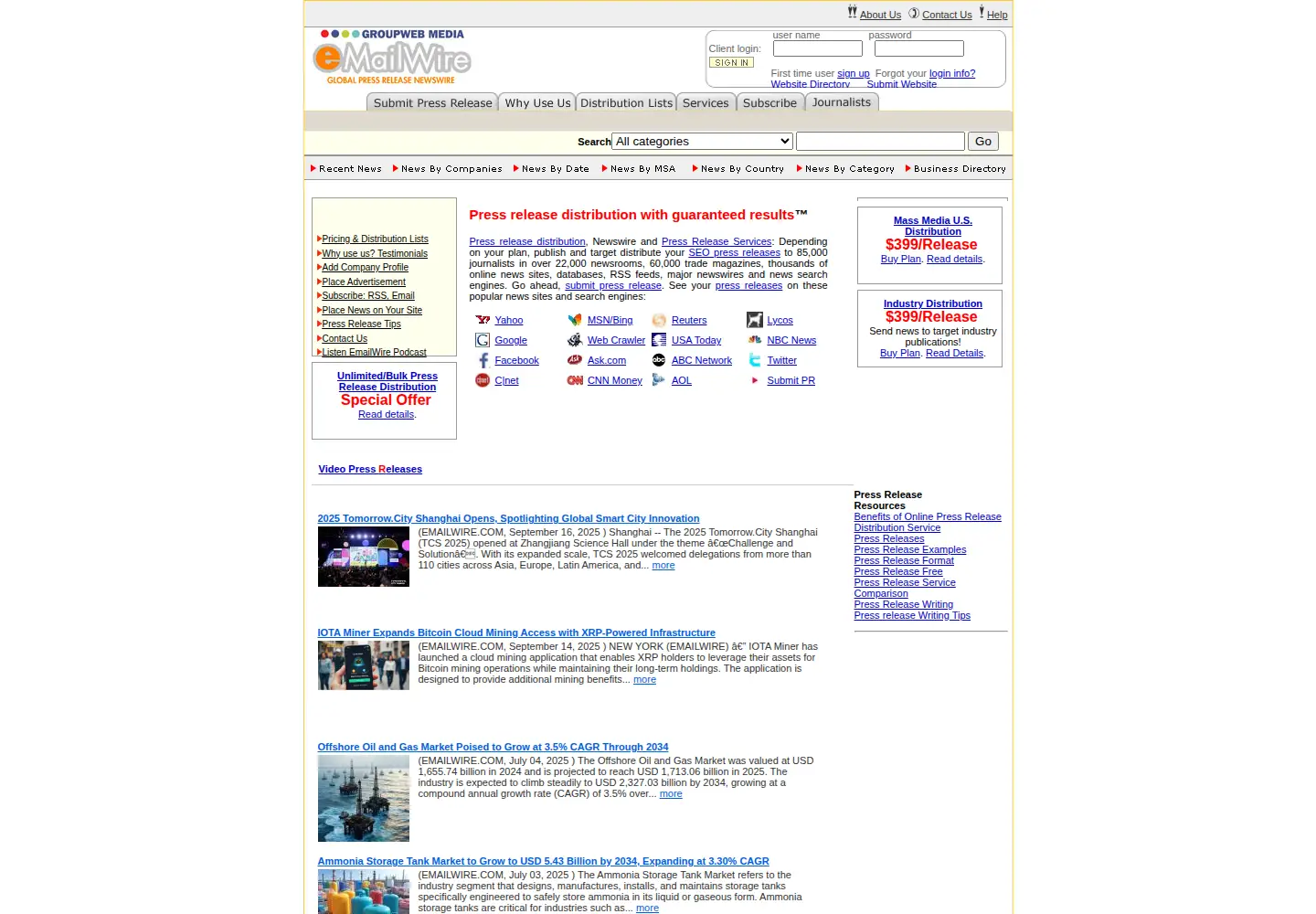Viewport: 1316px width, 914px height.
Task: Click the Twitter bird icon
Action: tap(755, 360)
